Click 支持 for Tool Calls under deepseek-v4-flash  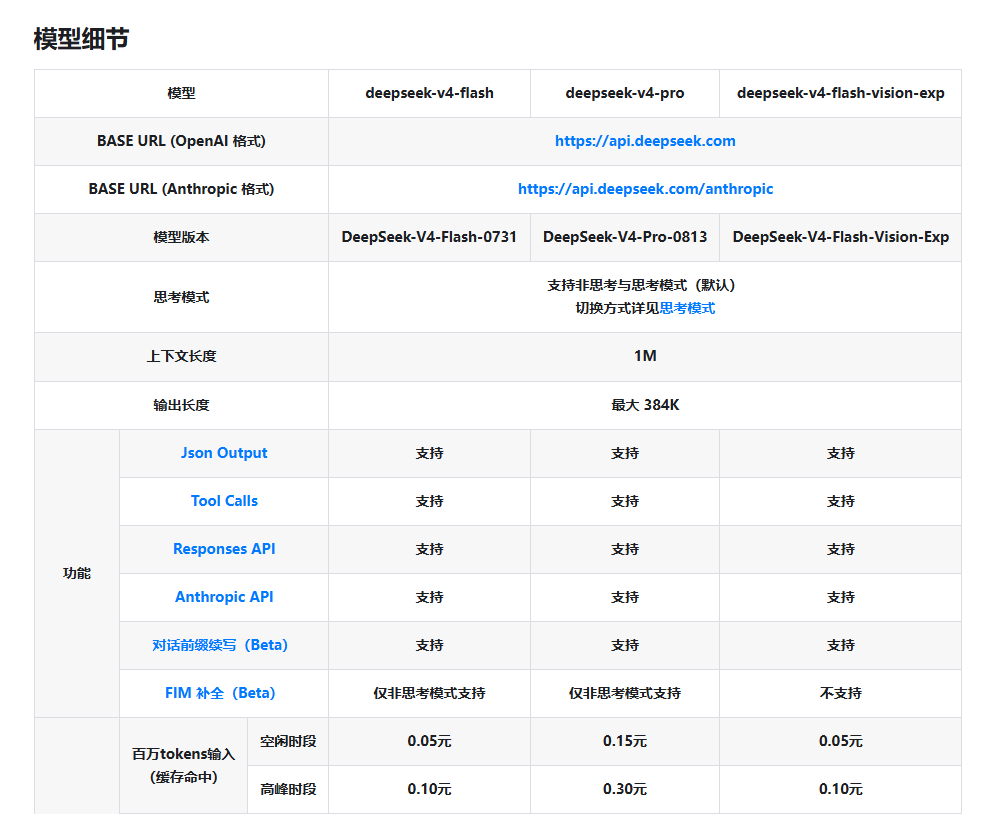[x=429, y=501]
